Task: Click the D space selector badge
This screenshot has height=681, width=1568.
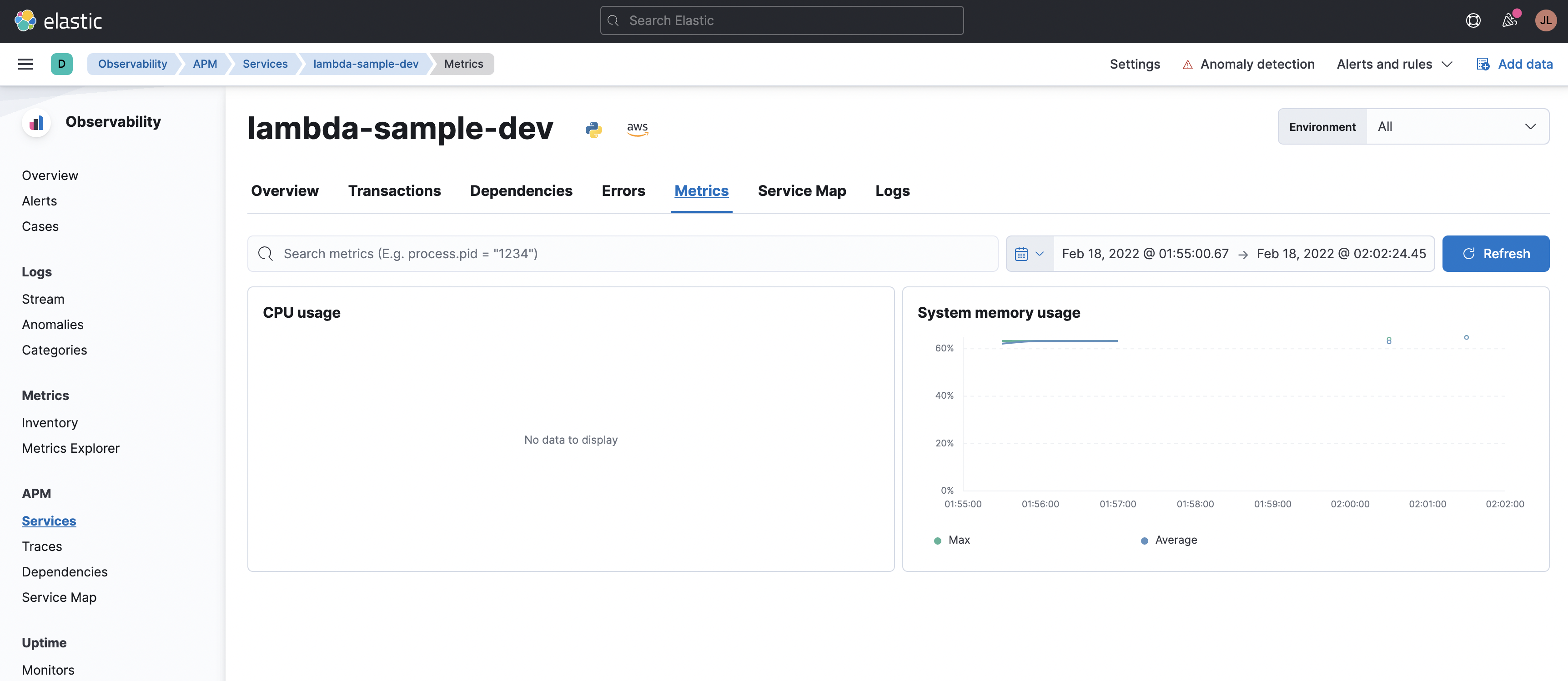Action: (61, 64)
